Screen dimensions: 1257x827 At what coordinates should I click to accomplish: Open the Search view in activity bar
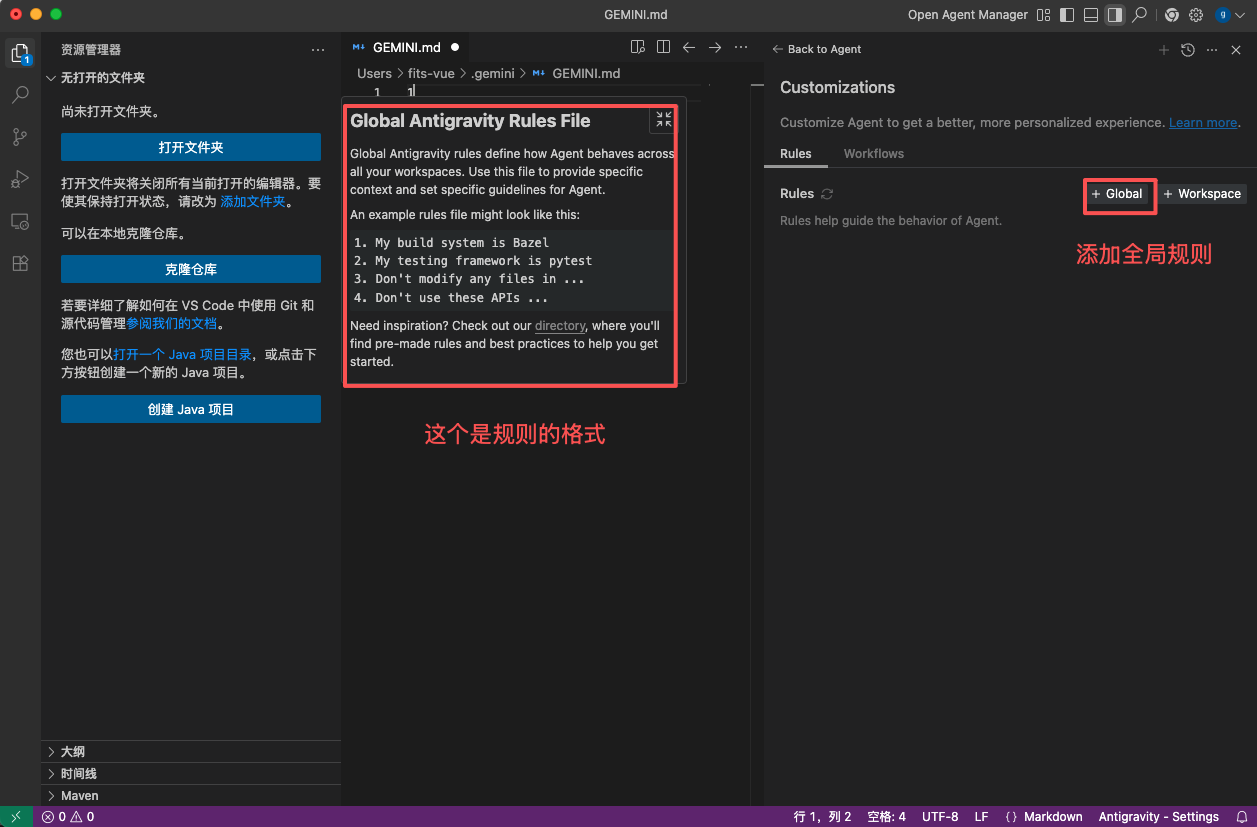(20, 95)
